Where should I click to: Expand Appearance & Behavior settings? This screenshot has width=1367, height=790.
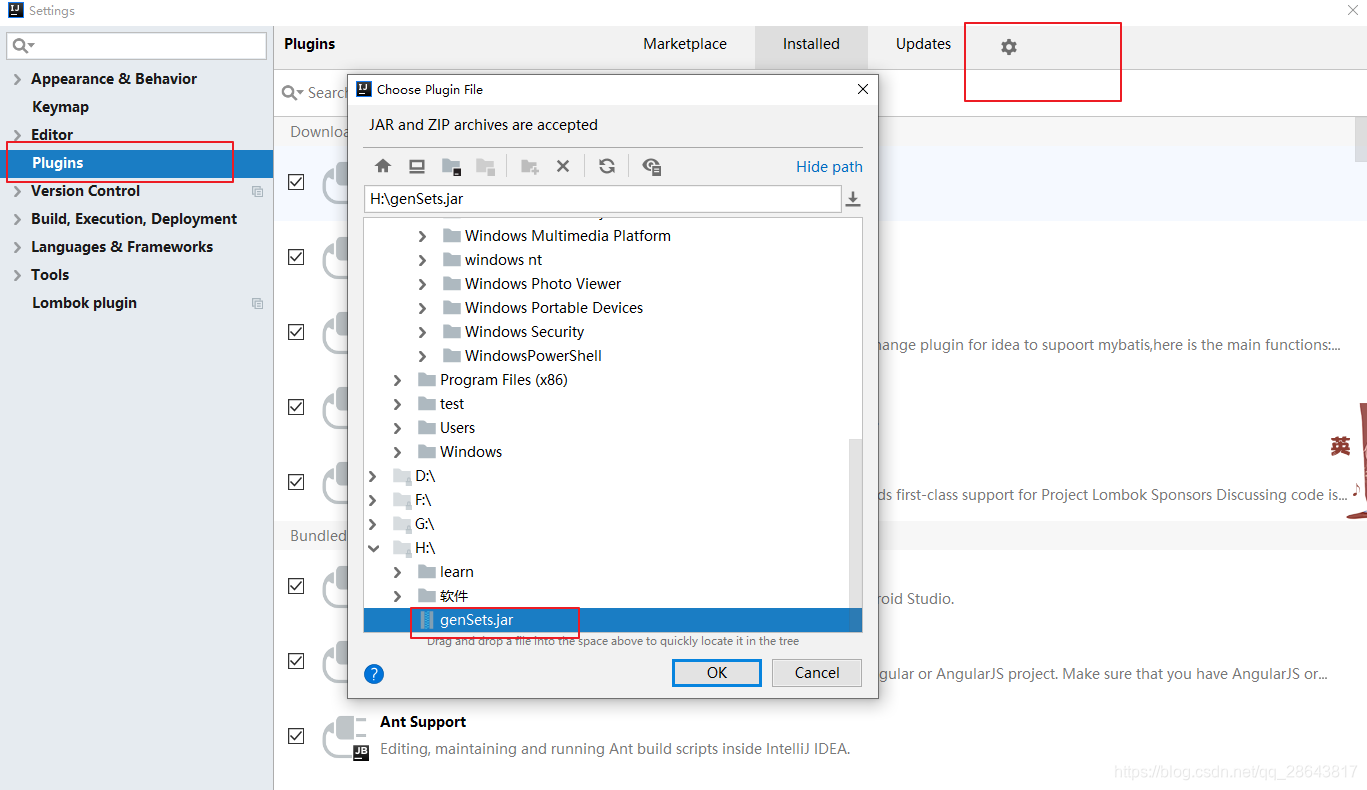17,79
